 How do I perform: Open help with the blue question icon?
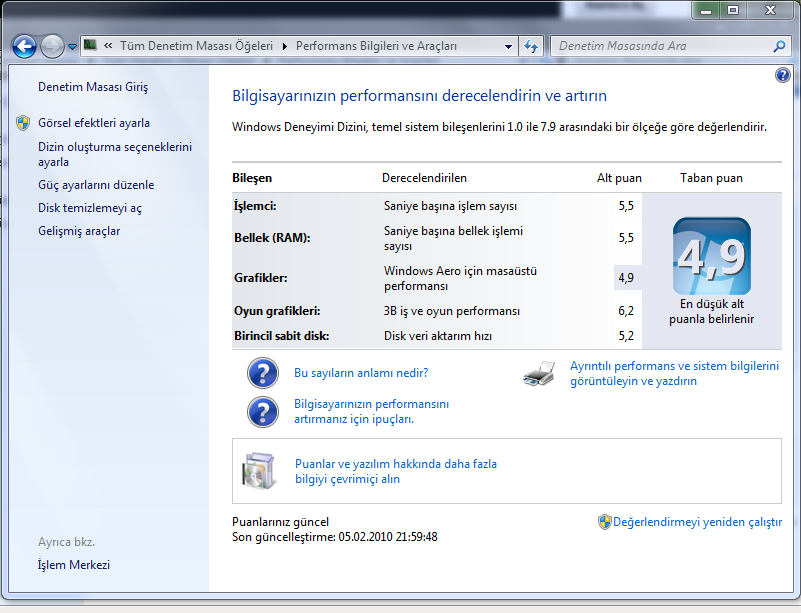coord(782,76)
